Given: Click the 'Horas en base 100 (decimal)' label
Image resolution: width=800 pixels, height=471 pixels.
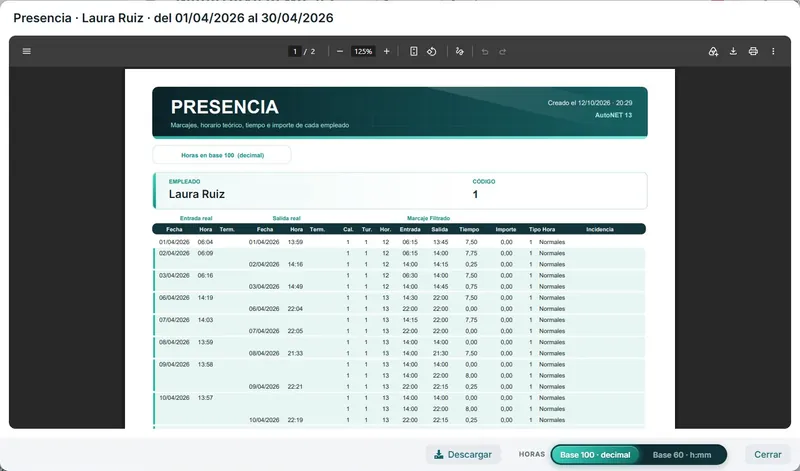Looking at the screenshot, I should click(222, 155).
